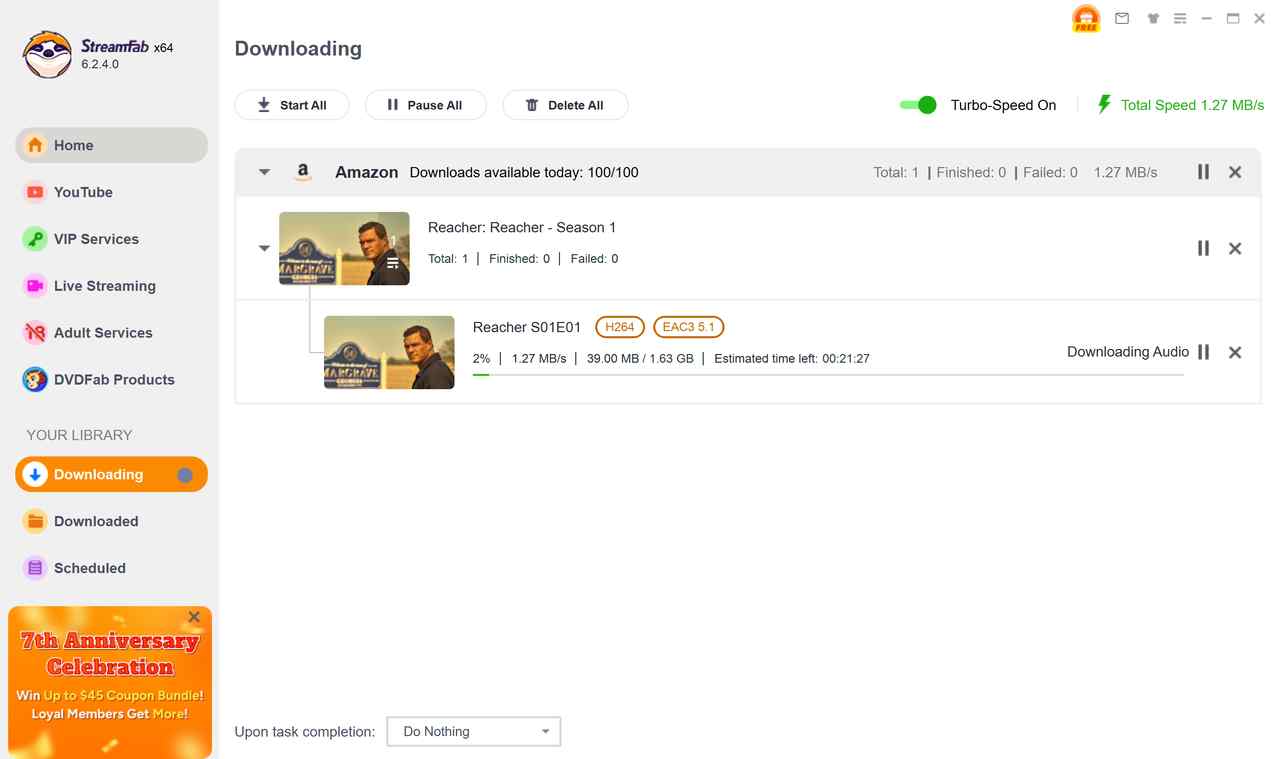Click the DVDFab mascot icon
Screen dimensions: 1280x759
click(35, 380)
